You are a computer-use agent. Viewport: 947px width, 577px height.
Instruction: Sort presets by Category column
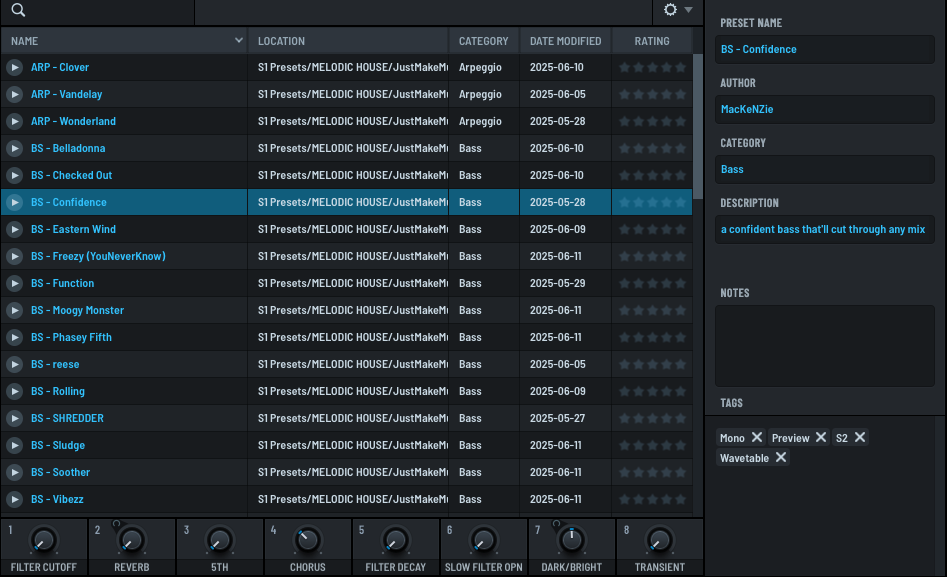(x=483, y=41)
